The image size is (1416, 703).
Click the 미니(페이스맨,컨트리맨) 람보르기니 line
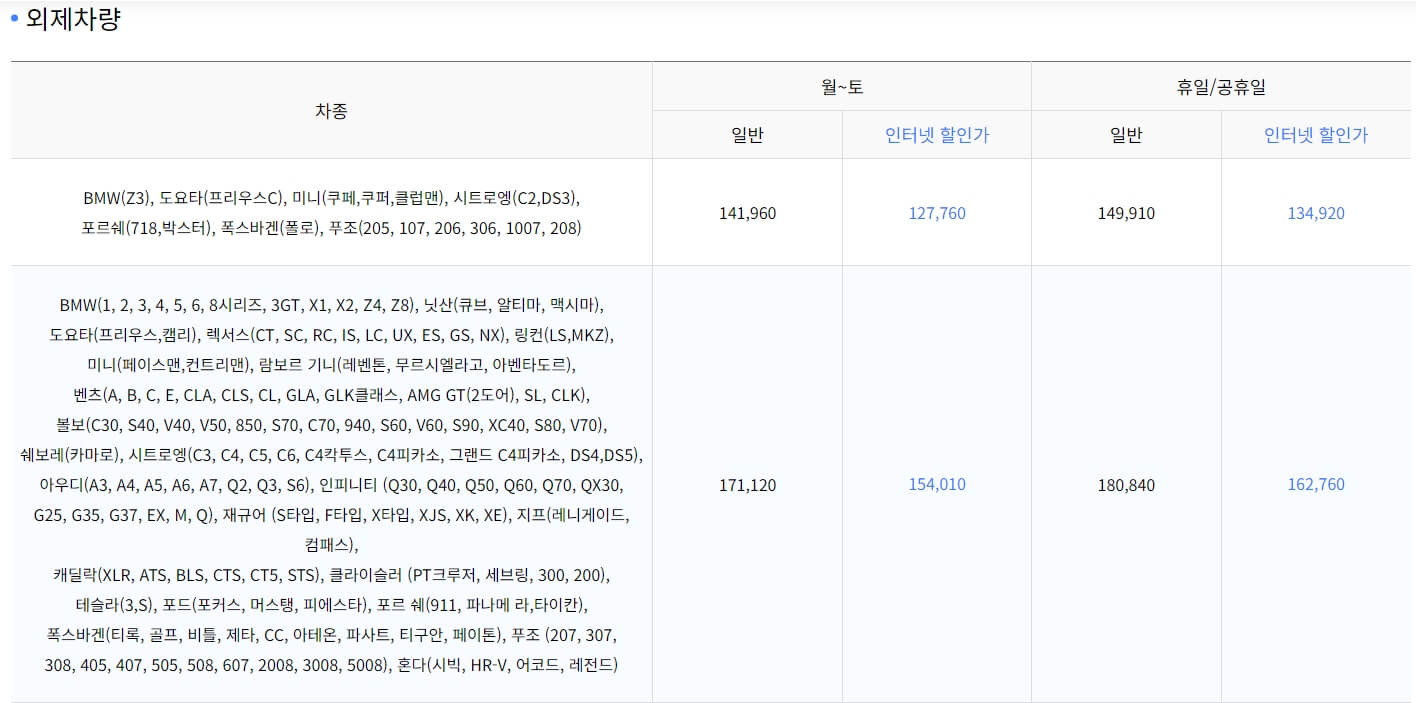point(331,364)
